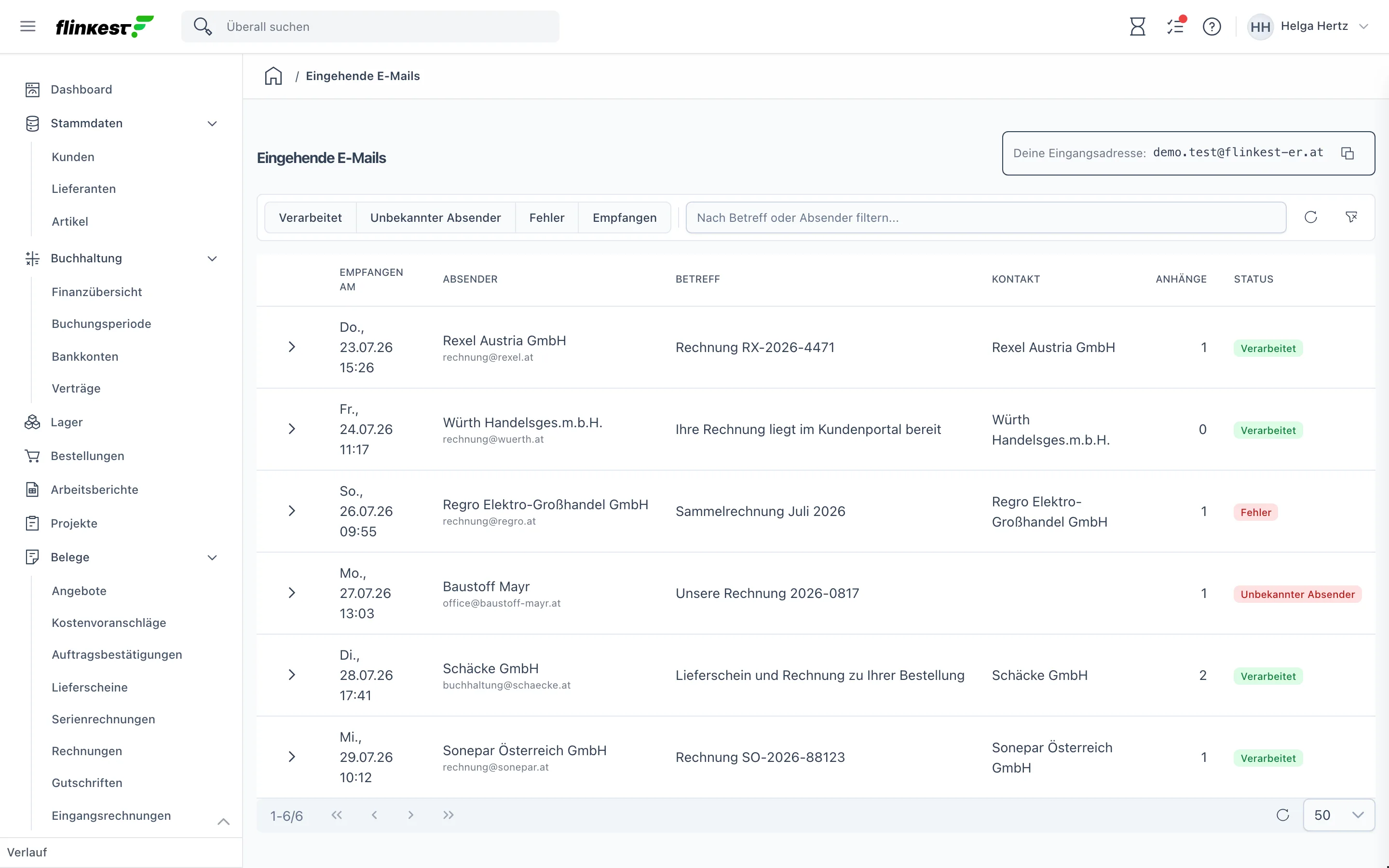The image size is (1389, 868).
Task: Open Finanzübersicht in the sidebar
Action: click(97, 292)
